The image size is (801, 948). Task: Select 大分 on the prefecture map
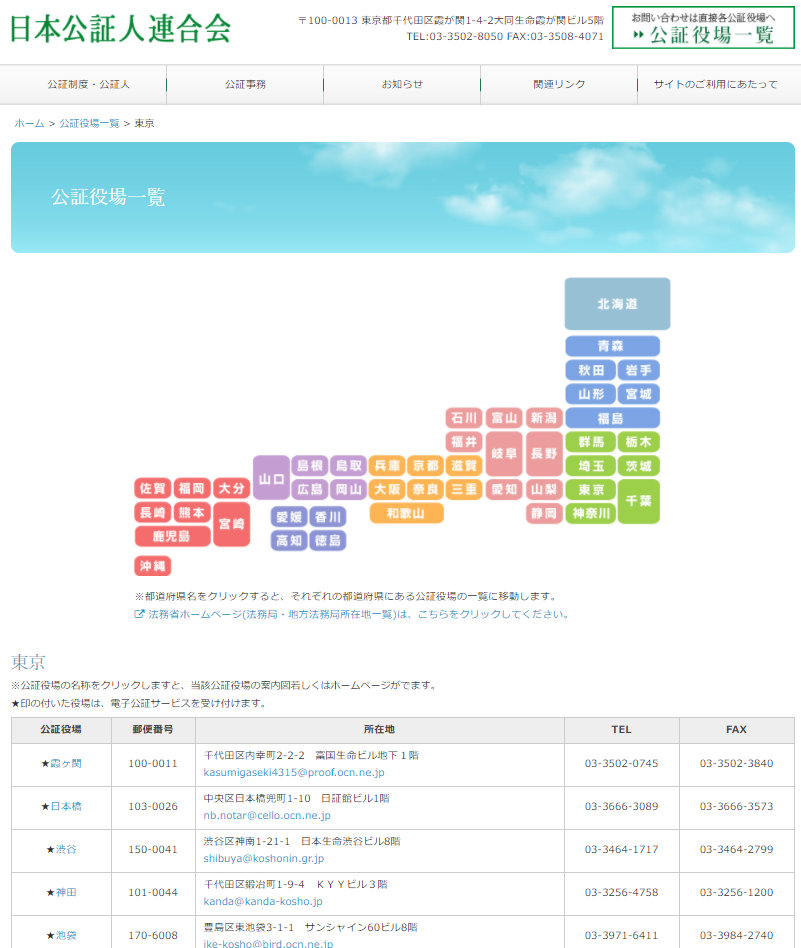coord(232,489)
